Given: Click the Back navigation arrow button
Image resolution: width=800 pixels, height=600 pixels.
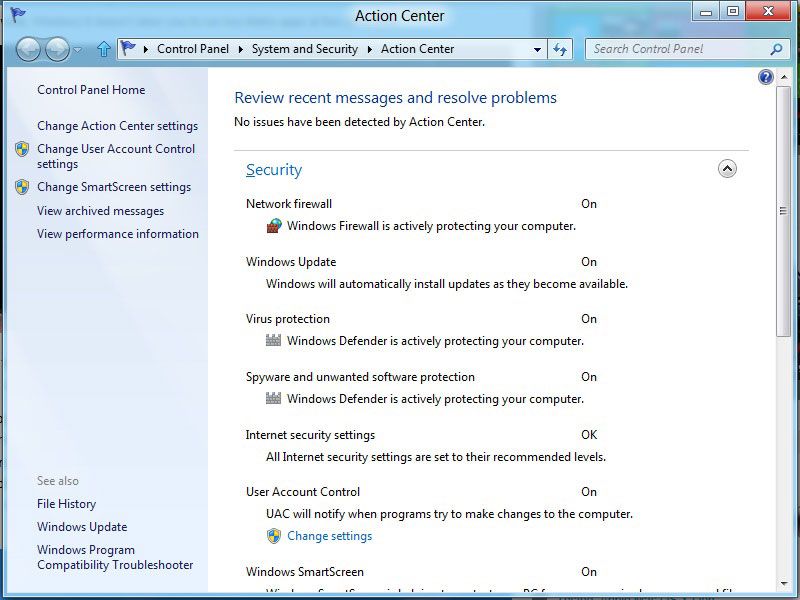Looking at the screenshot, I should click(29, 49).
